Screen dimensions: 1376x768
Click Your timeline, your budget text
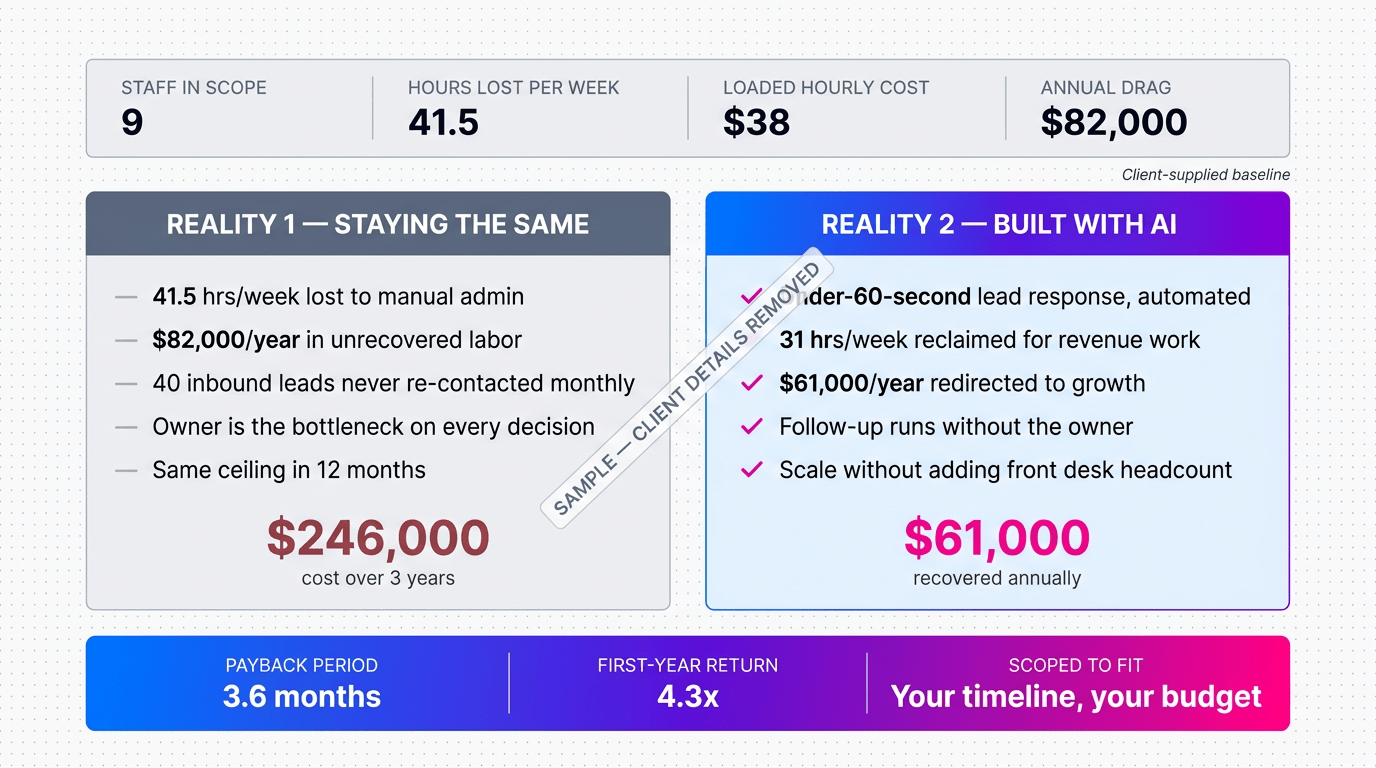coord(1076,697)
